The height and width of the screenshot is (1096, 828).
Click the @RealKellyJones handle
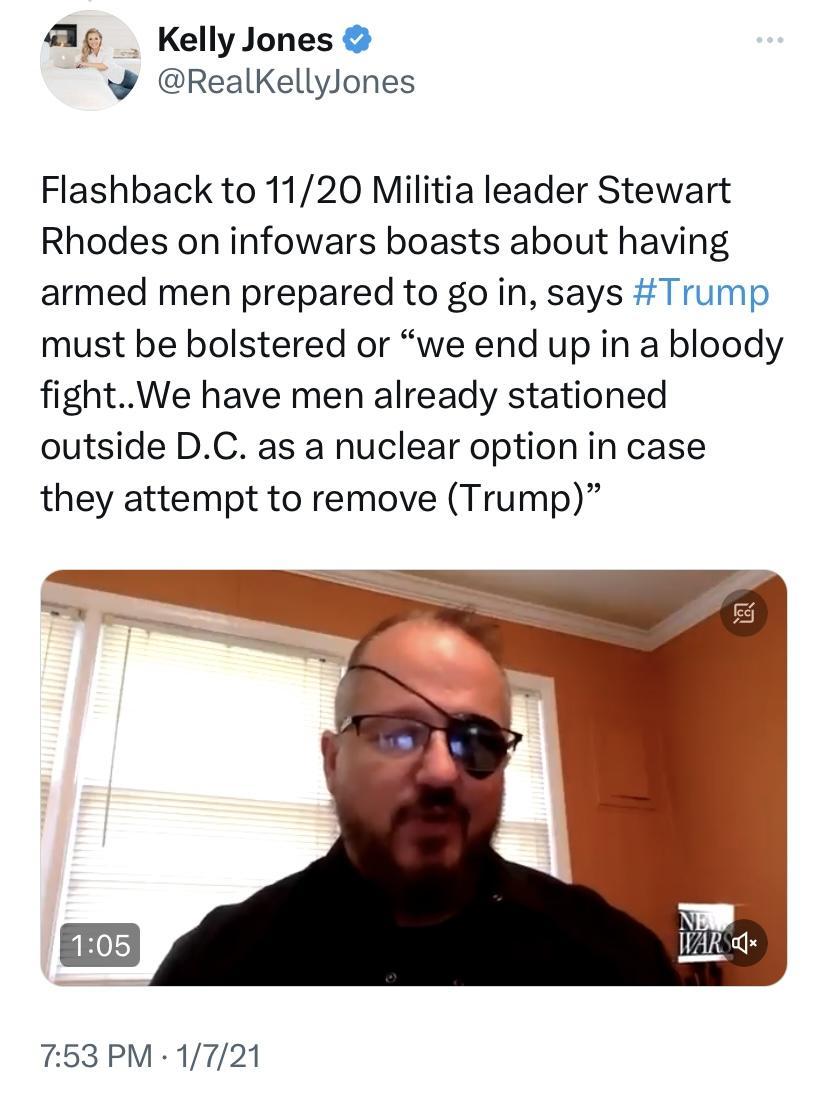(286, 82)
